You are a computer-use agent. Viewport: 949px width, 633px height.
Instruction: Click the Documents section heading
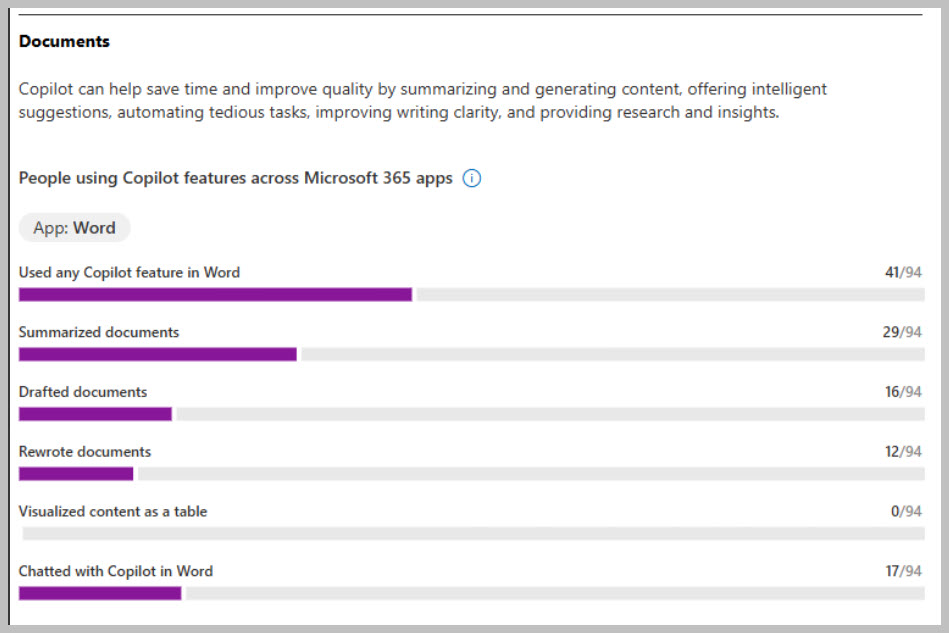tap(64, 42)
